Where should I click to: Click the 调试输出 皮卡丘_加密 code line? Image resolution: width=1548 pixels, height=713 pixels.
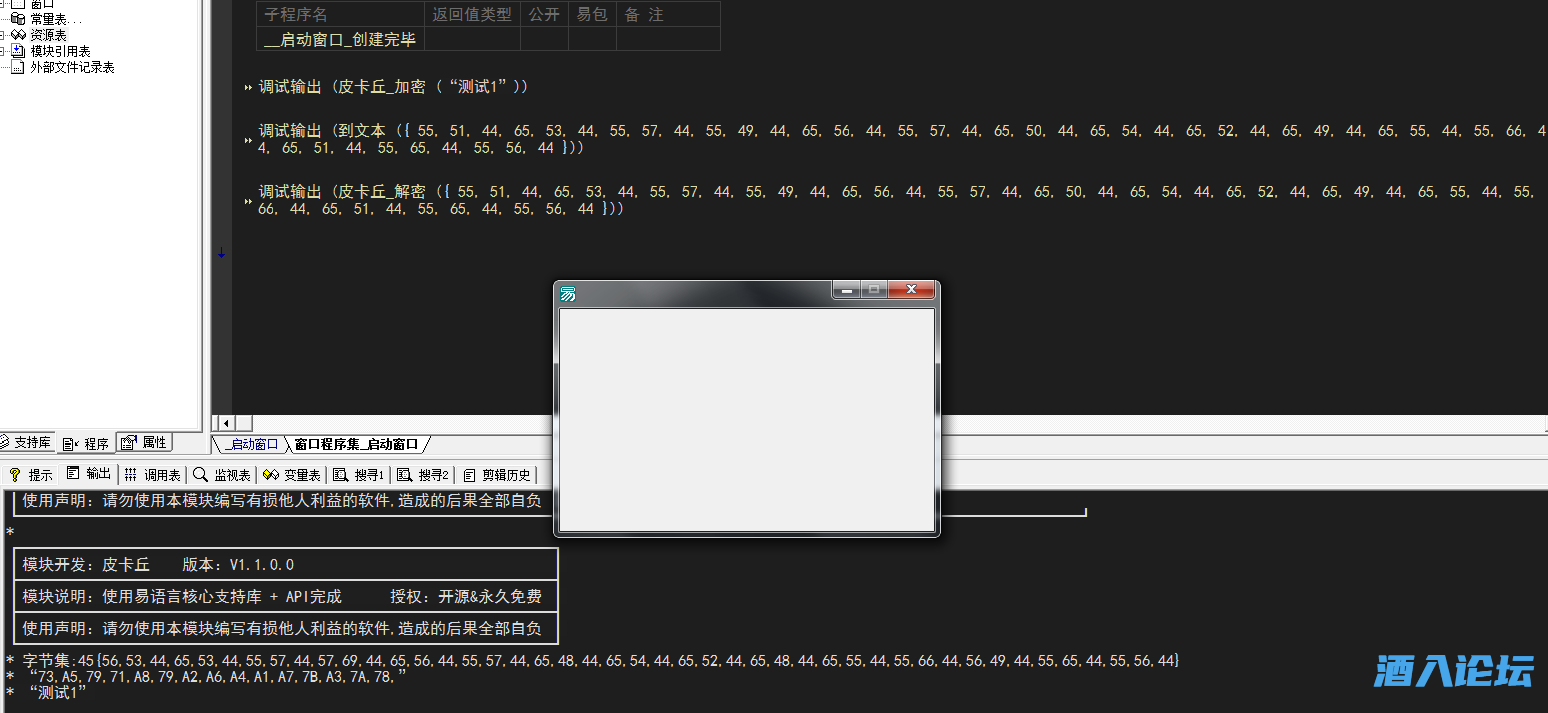pyautogui.click(x=392, y=87)
